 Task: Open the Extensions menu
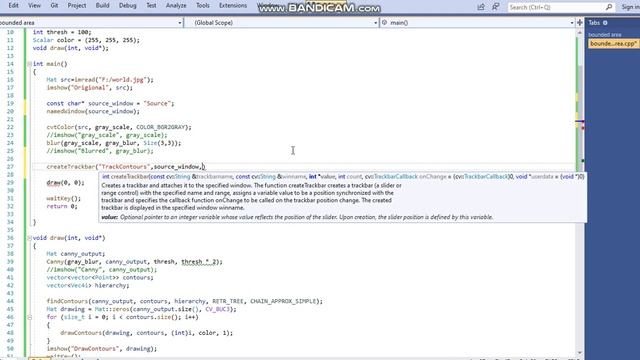233,5
